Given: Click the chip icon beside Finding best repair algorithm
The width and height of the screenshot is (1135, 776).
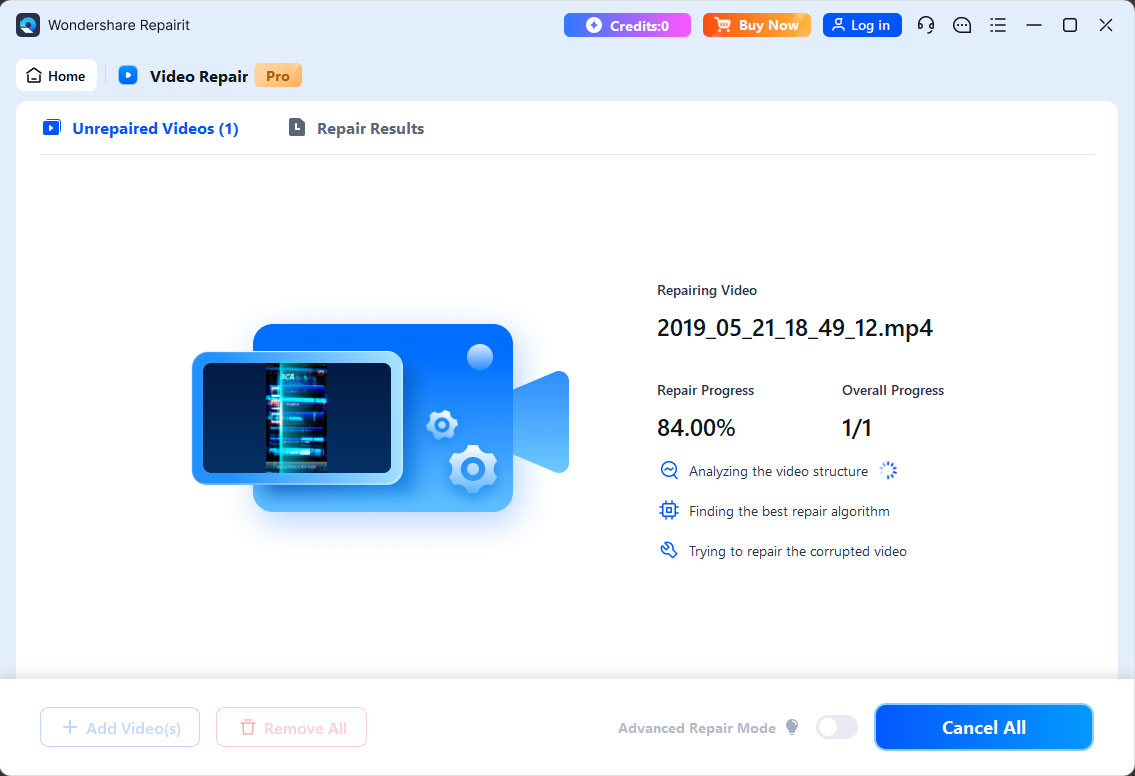Looking at the screenshot, I should click(668, 510).
